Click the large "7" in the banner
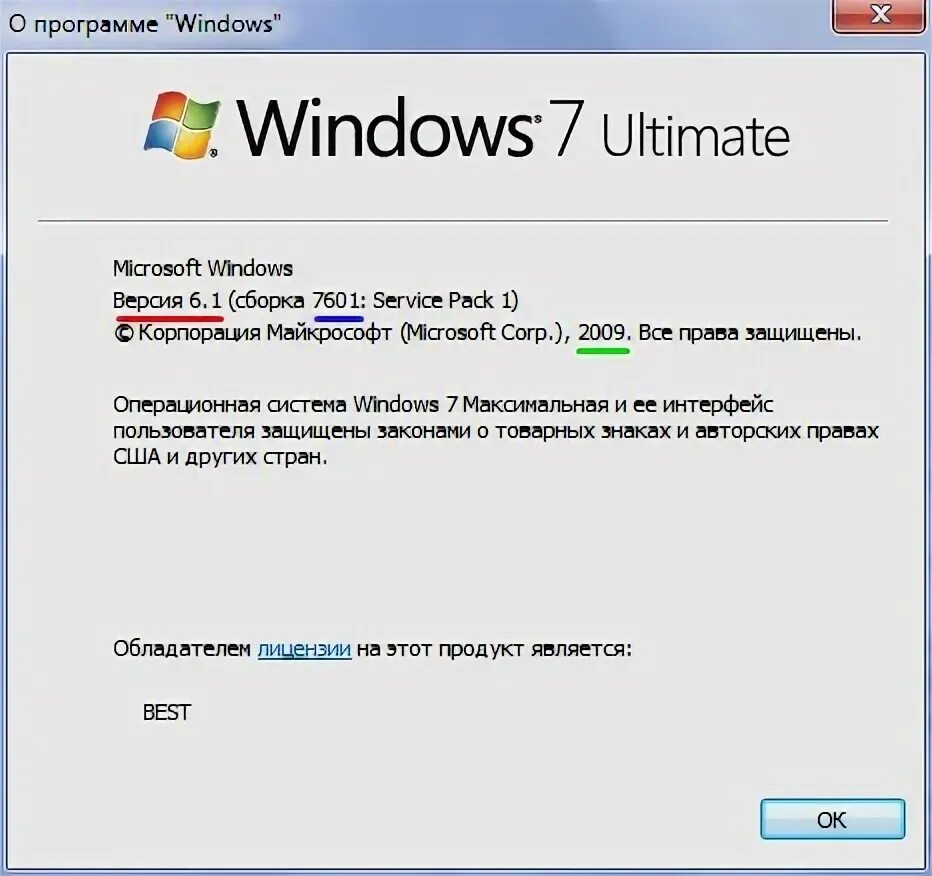Image resolution: width=932 pixels, height=876 pixels. tap(565, 128)
